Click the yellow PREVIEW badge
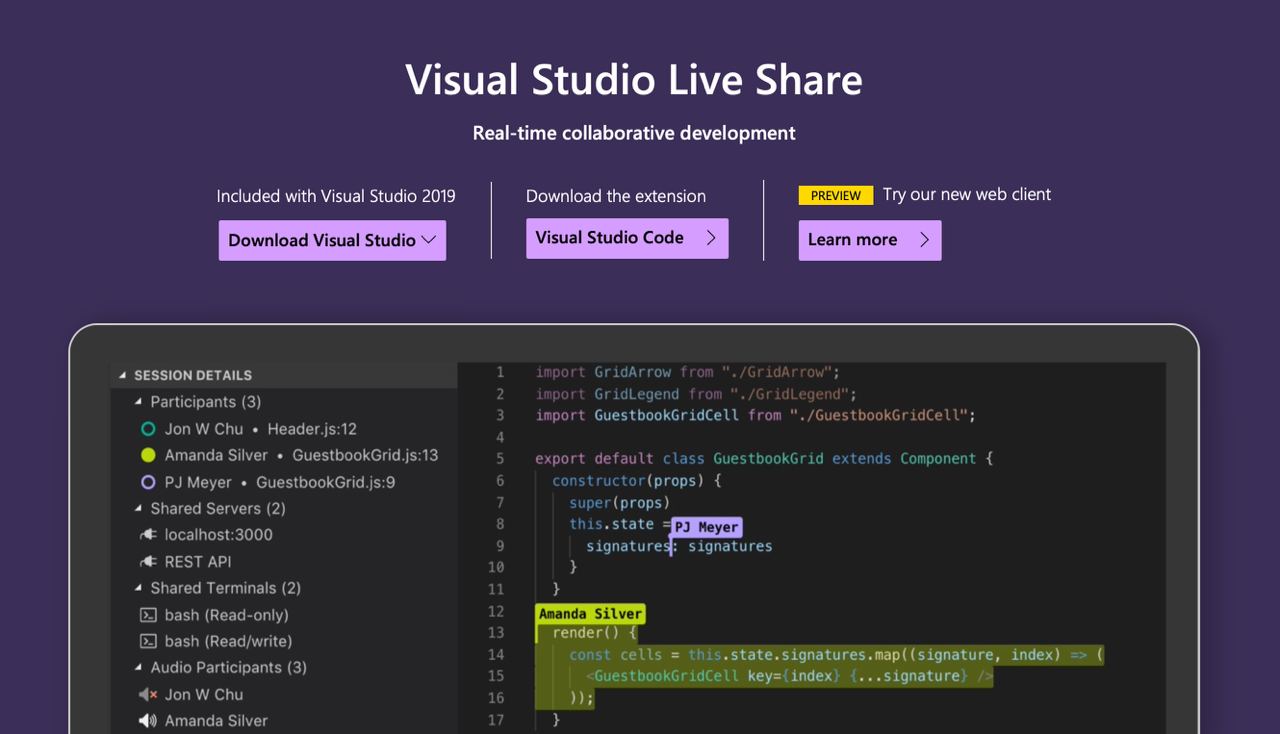This screenshot has width=1280, height=734. pos(836,196)
